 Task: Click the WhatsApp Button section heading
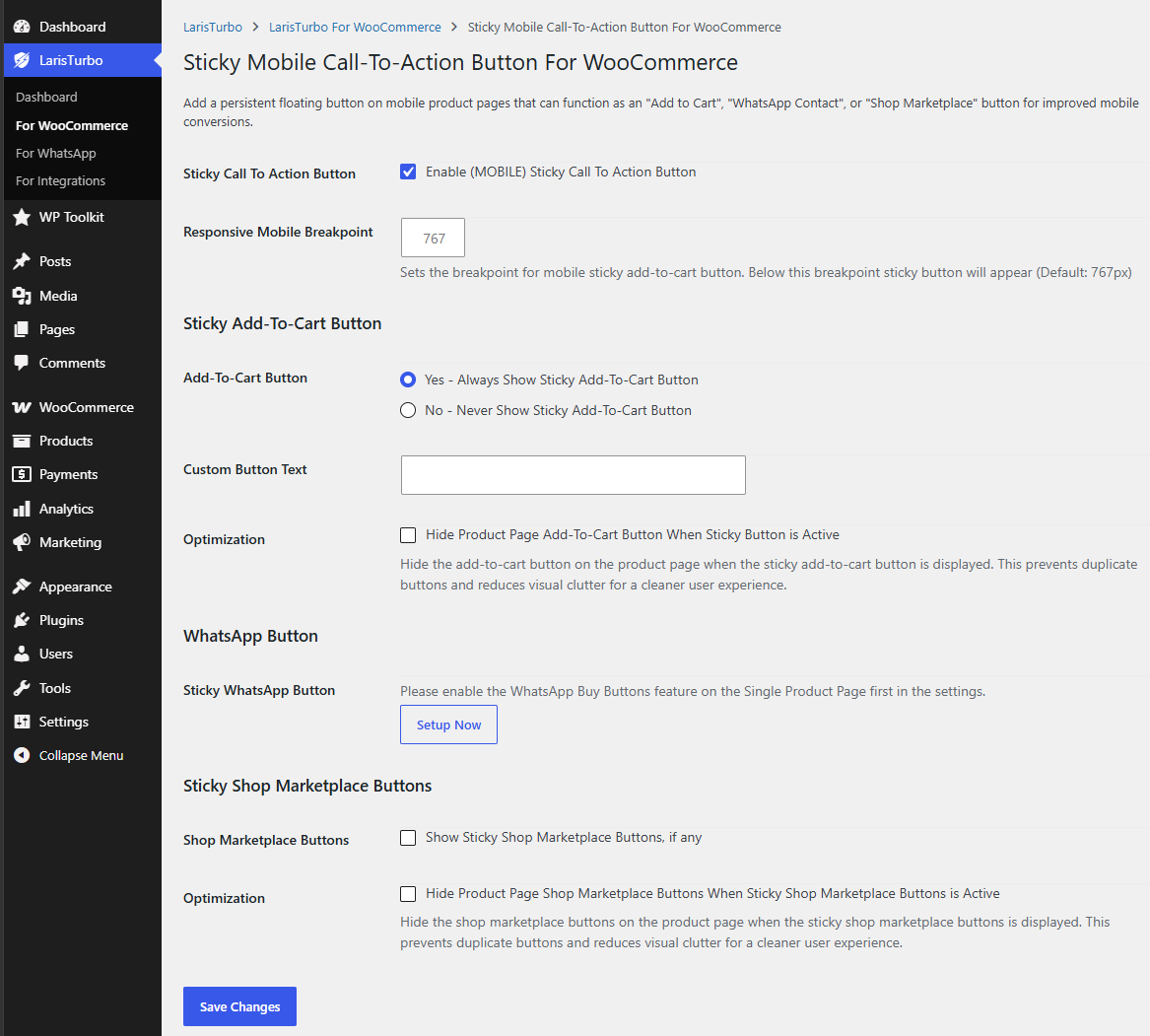251,636
